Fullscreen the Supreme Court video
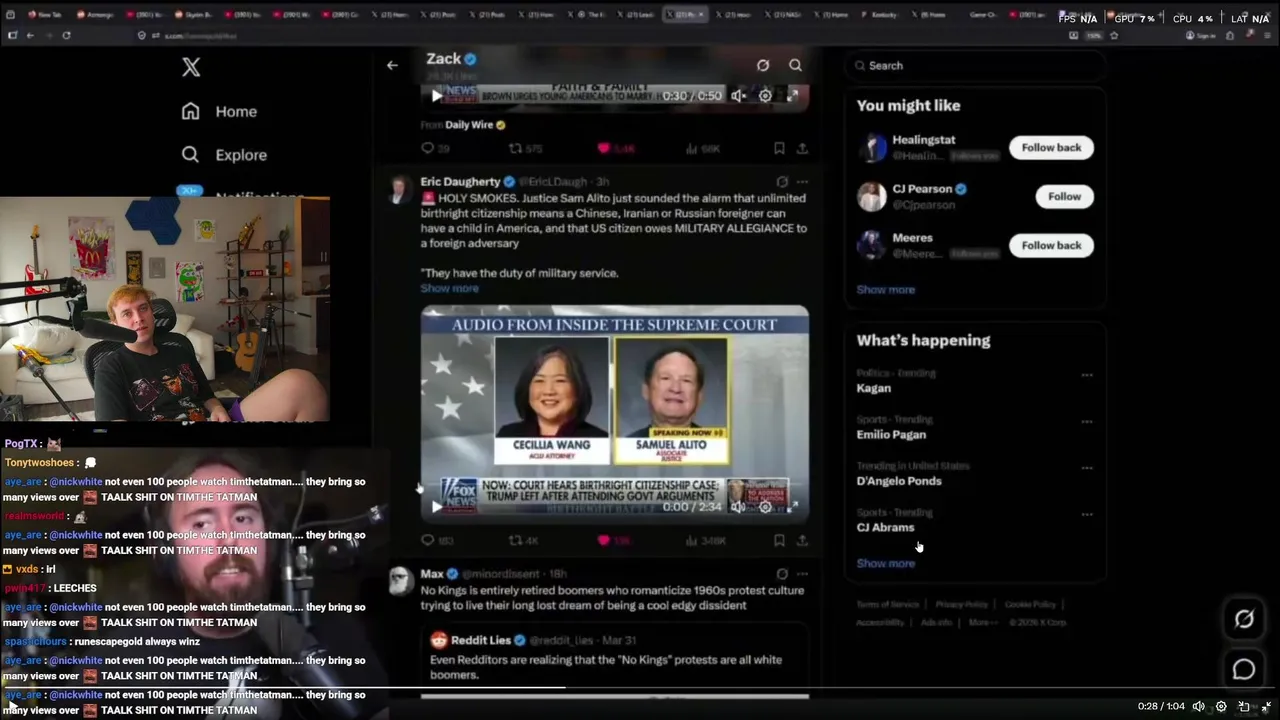 [x=792, y=507]
